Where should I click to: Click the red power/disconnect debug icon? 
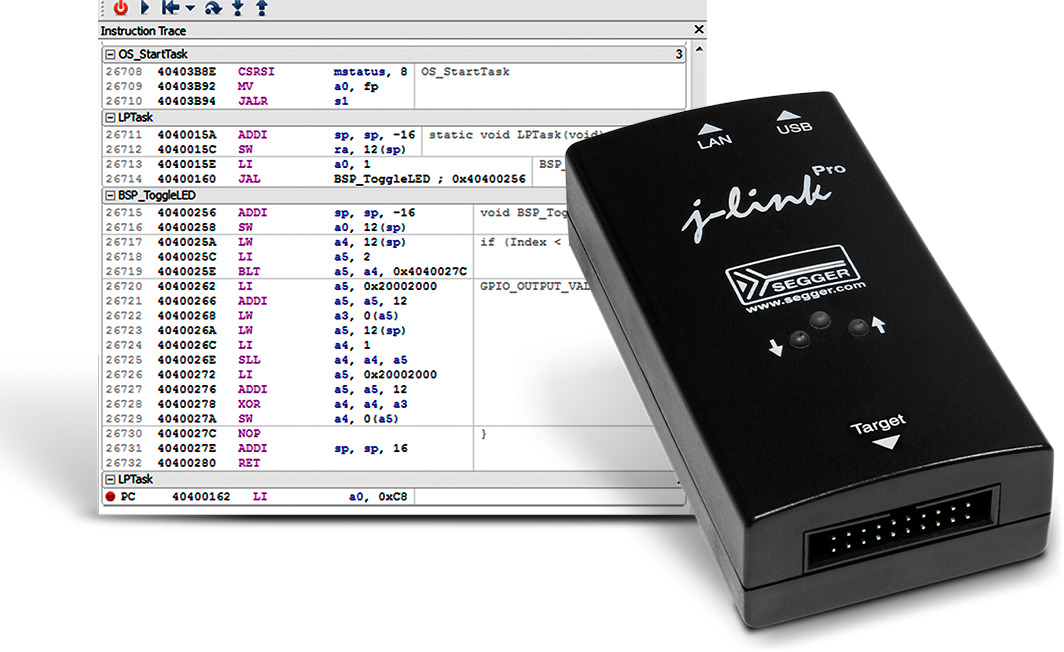[x=121, y=7]
